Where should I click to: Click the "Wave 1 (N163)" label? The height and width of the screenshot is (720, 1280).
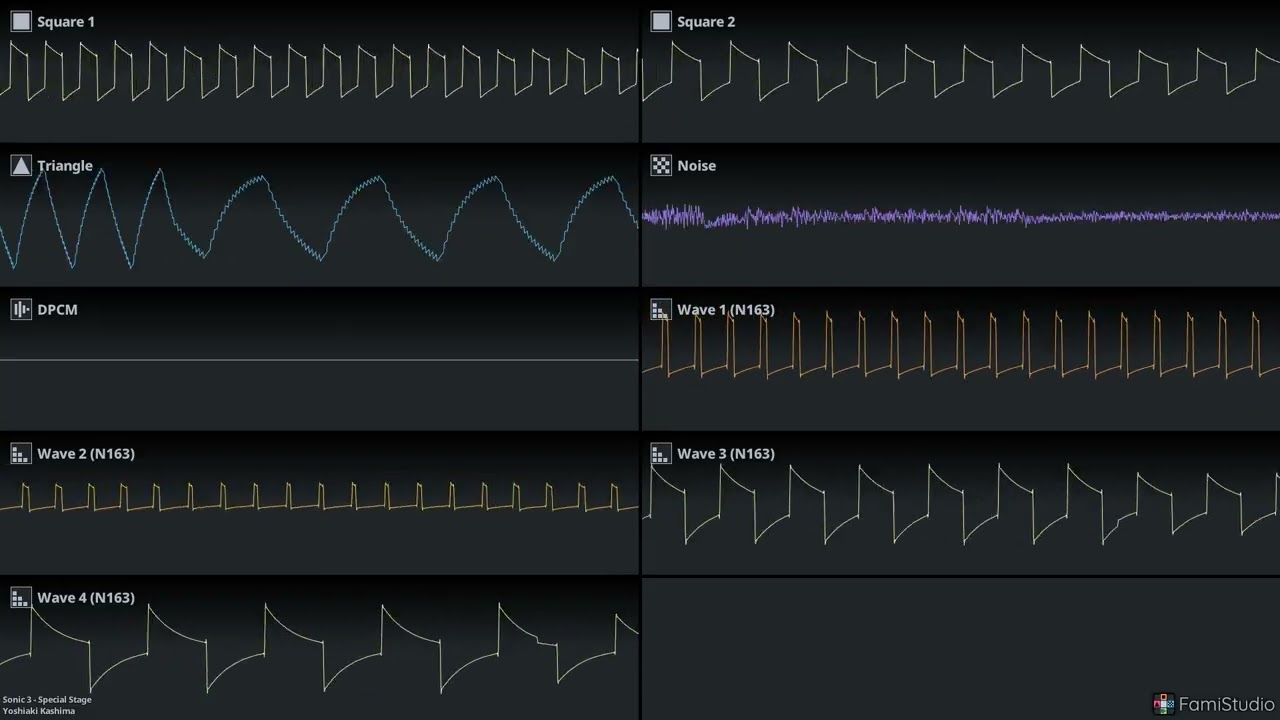click(x=726, y=310)
